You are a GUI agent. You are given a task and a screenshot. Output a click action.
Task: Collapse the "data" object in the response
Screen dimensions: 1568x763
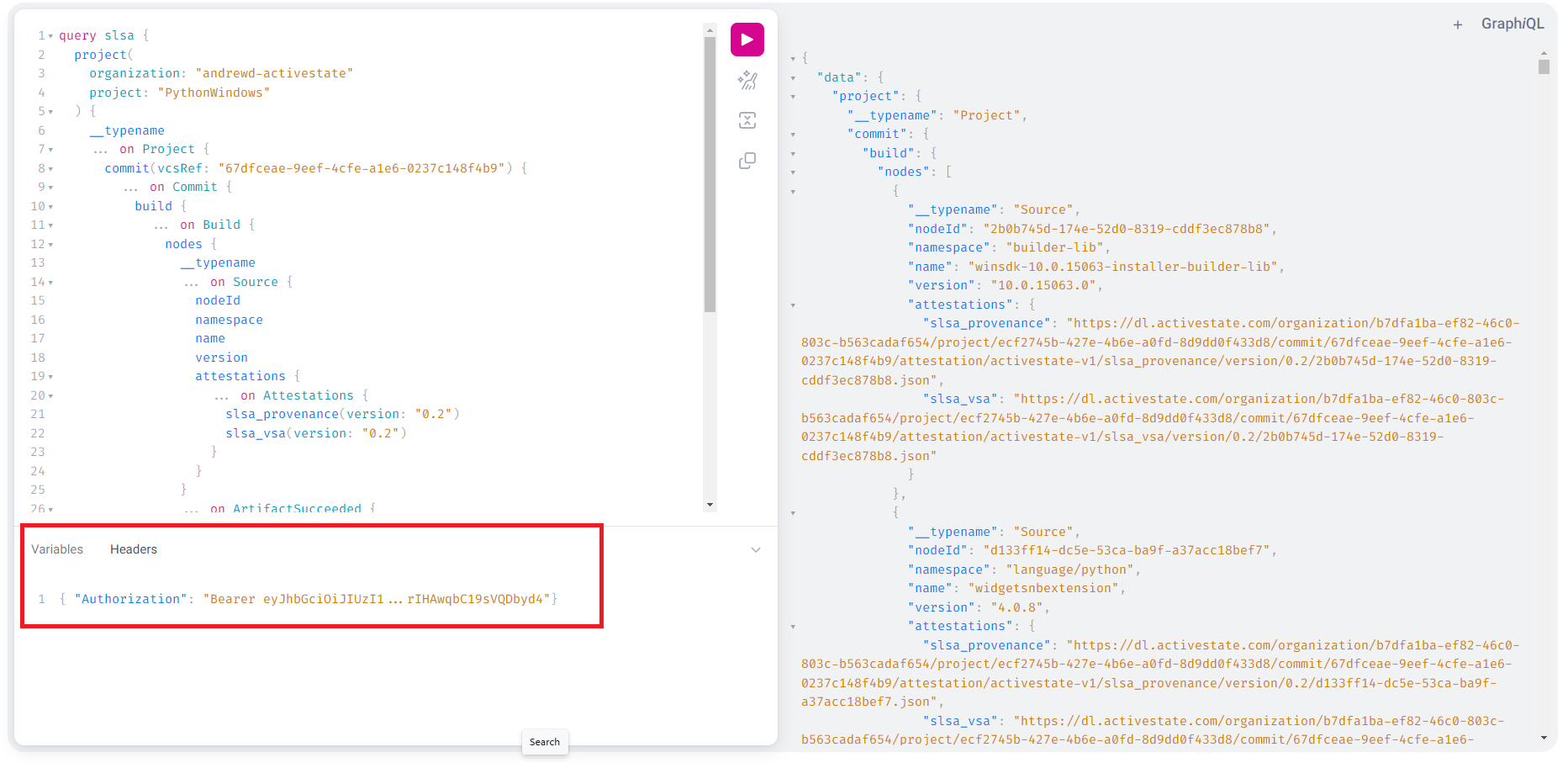coord(793,78)
